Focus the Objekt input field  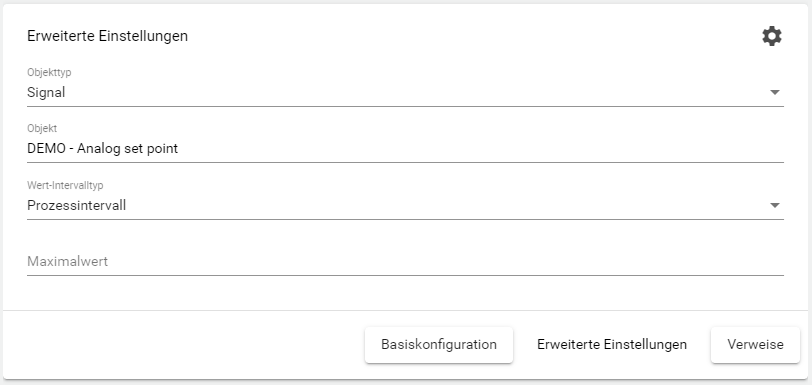[405, 149]
